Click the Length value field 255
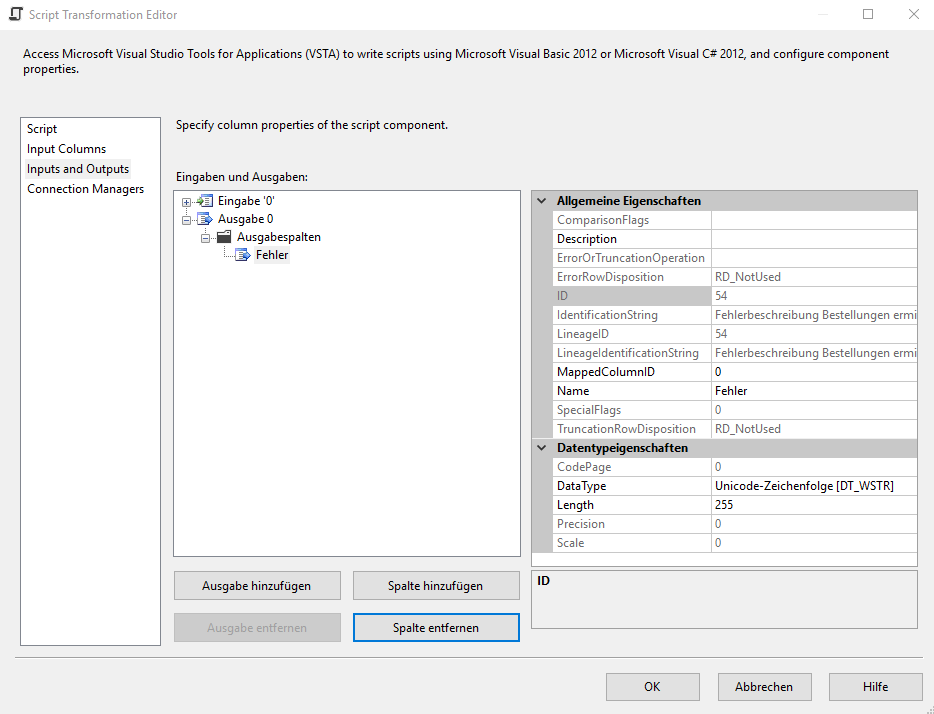934x714 pixels. point(813,505)
